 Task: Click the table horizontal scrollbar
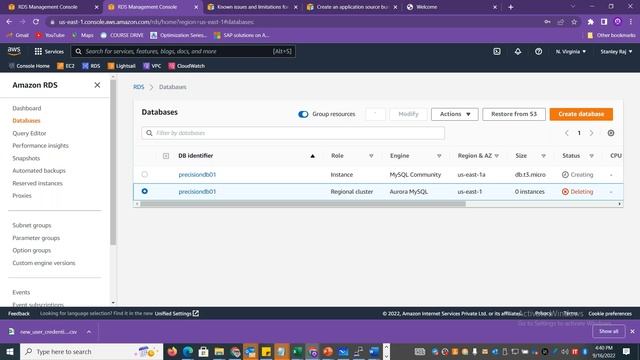303,204
